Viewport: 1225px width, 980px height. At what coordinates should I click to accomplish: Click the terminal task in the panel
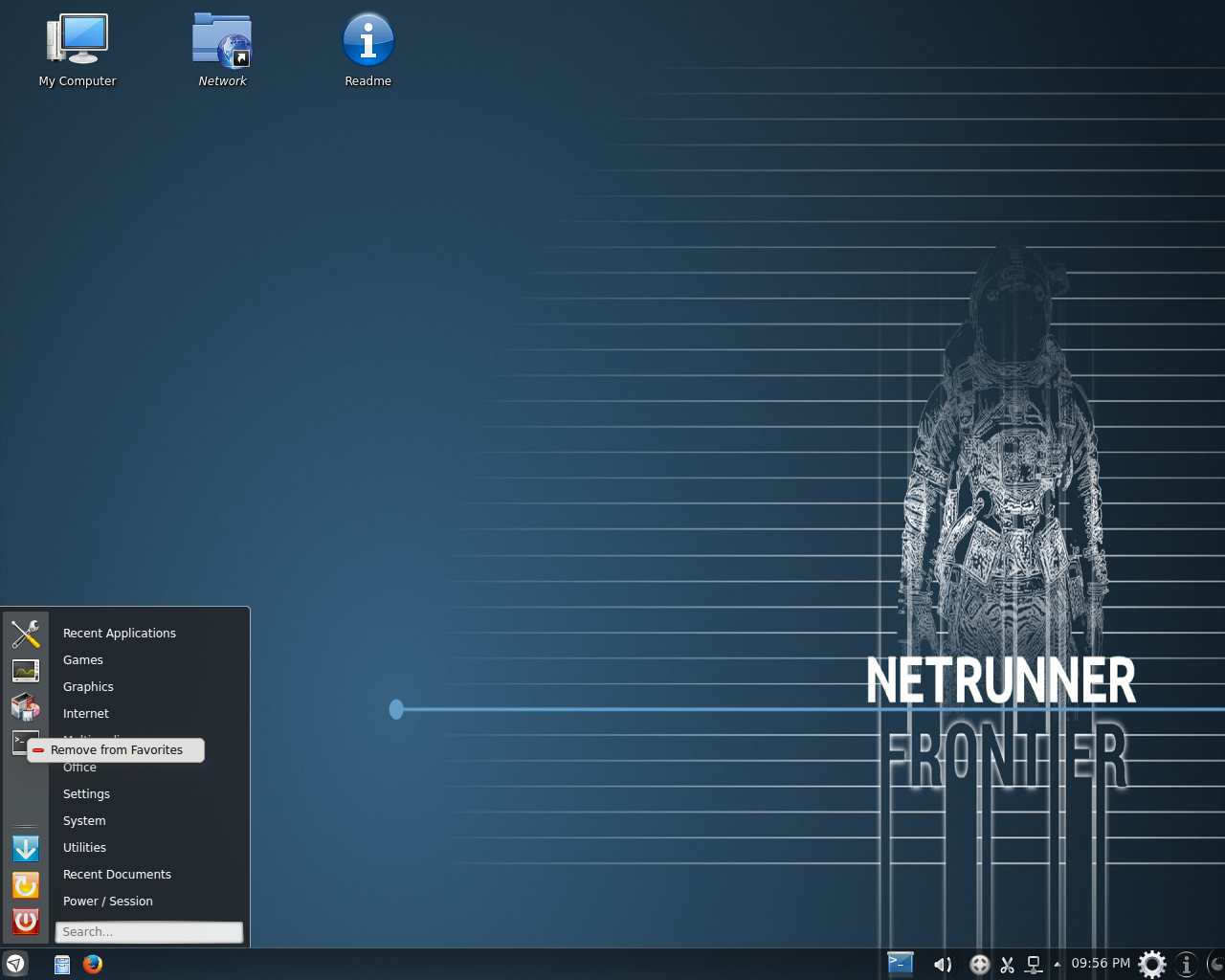(x=901, y=964)
